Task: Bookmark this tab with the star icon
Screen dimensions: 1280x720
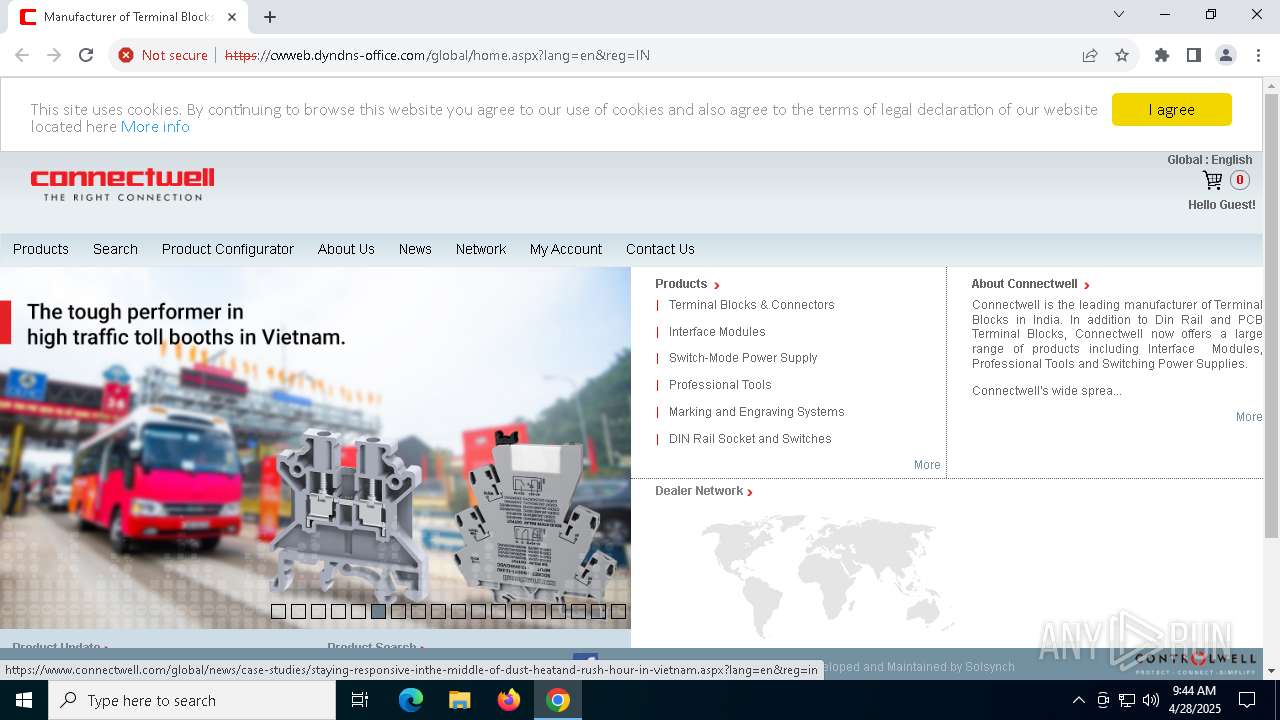Action: coord(1122,55)
